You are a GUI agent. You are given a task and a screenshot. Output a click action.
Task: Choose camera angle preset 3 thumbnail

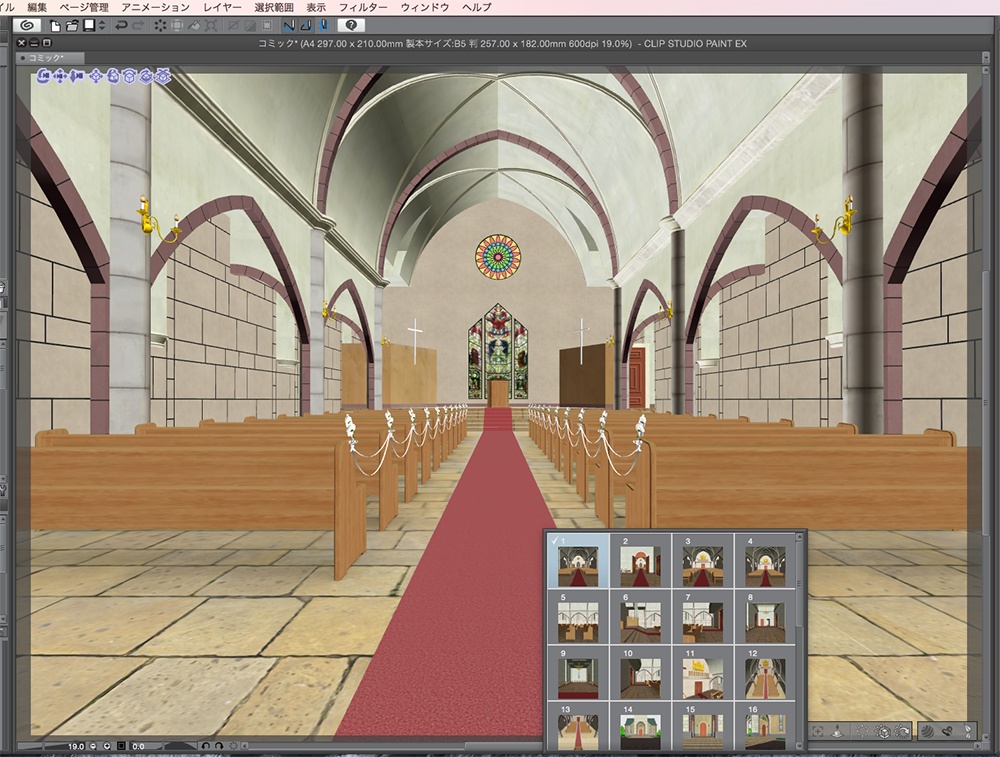coord(703,561)
